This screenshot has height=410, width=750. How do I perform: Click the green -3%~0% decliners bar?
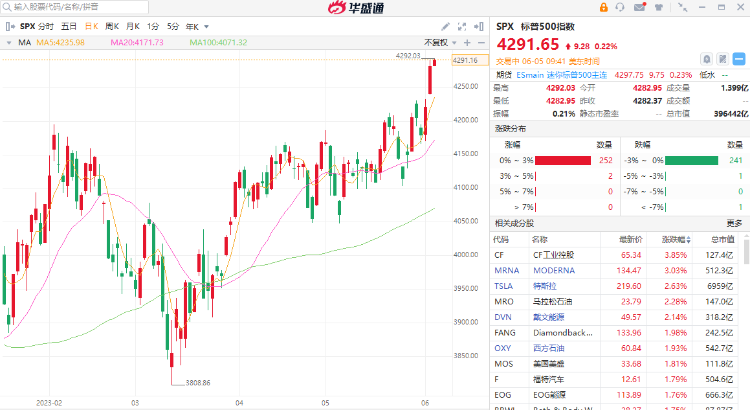click(x=692, y=160)
